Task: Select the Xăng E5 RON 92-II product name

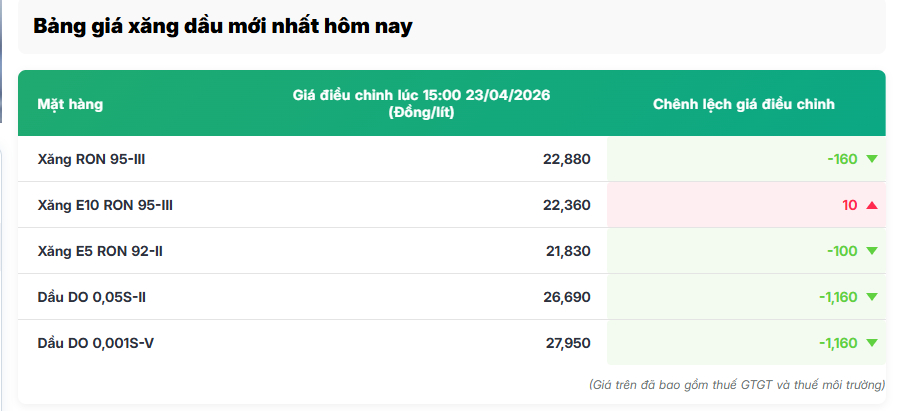Action: click(x=100, y=251)
